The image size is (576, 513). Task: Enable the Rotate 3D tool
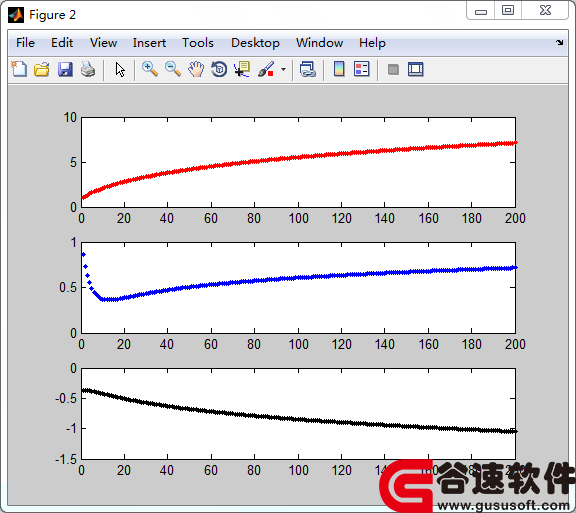[x=219, y=69]
